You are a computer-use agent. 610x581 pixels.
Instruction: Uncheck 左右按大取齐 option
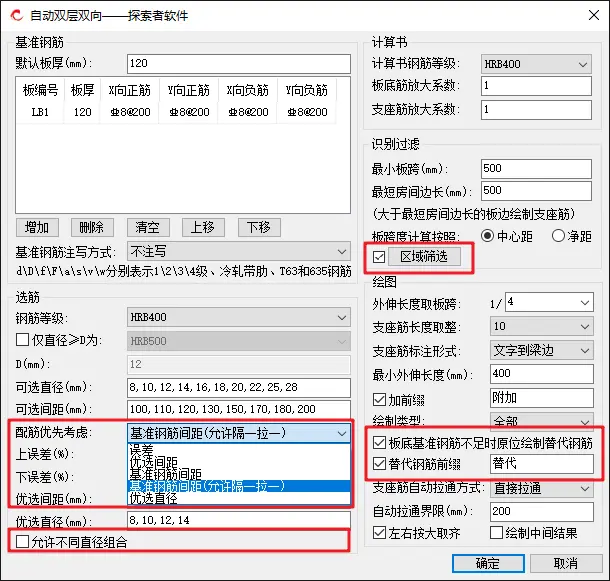click(x=379, y=533)
